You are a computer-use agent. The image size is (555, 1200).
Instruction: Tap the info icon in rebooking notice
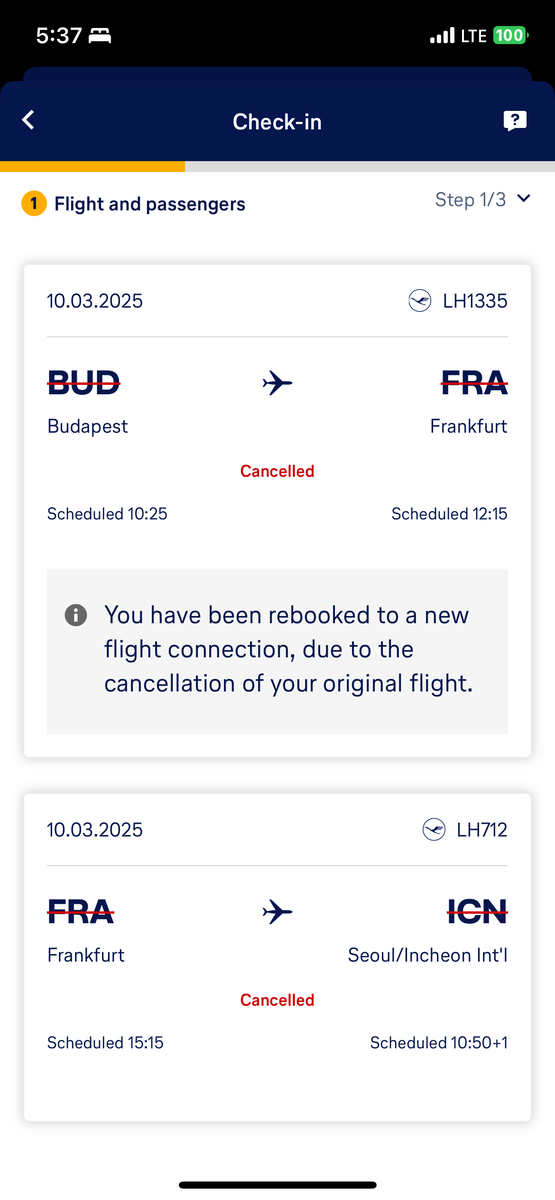point(76,614)
